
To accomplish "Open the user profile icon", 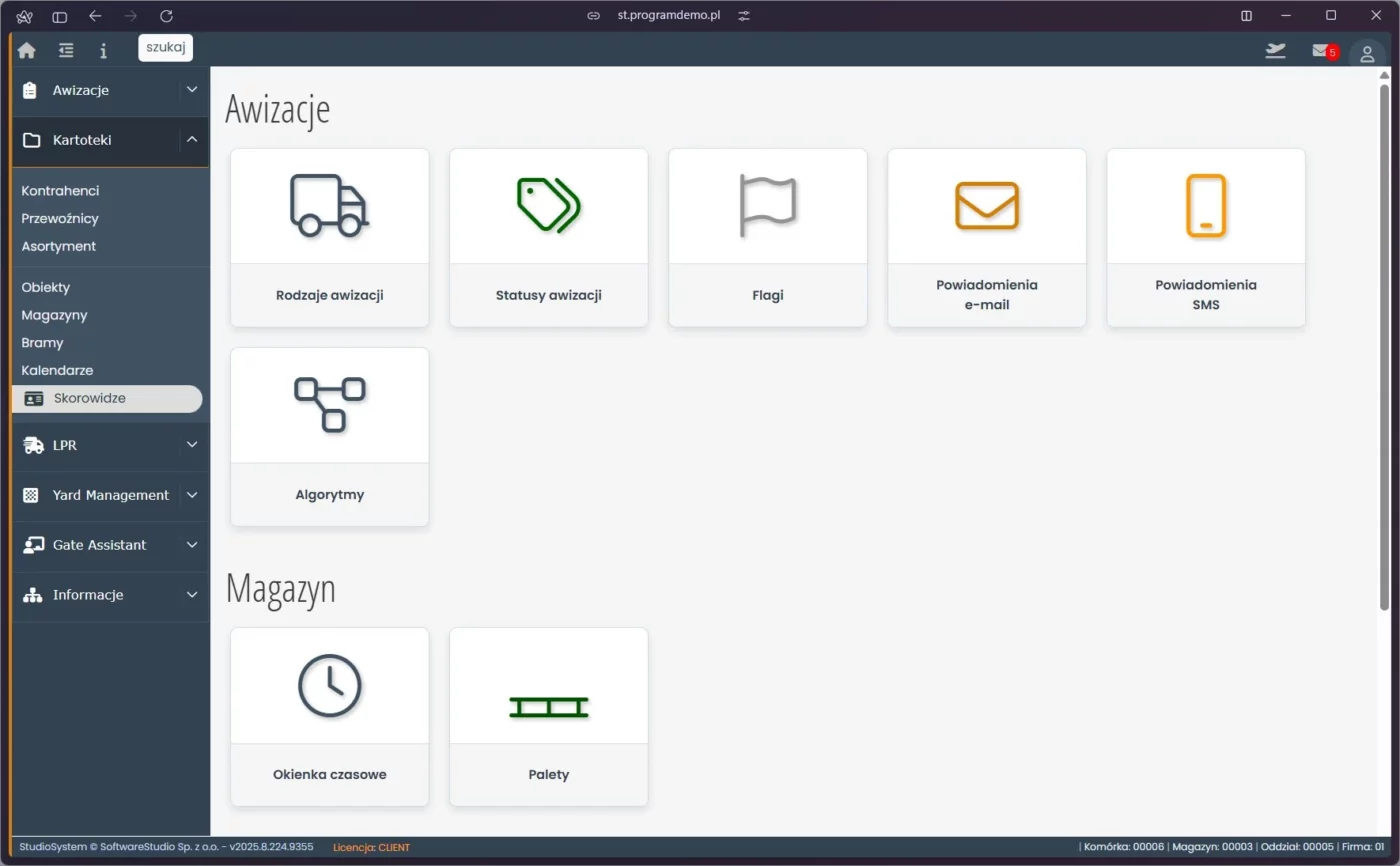I will (x=1367, y=53).
